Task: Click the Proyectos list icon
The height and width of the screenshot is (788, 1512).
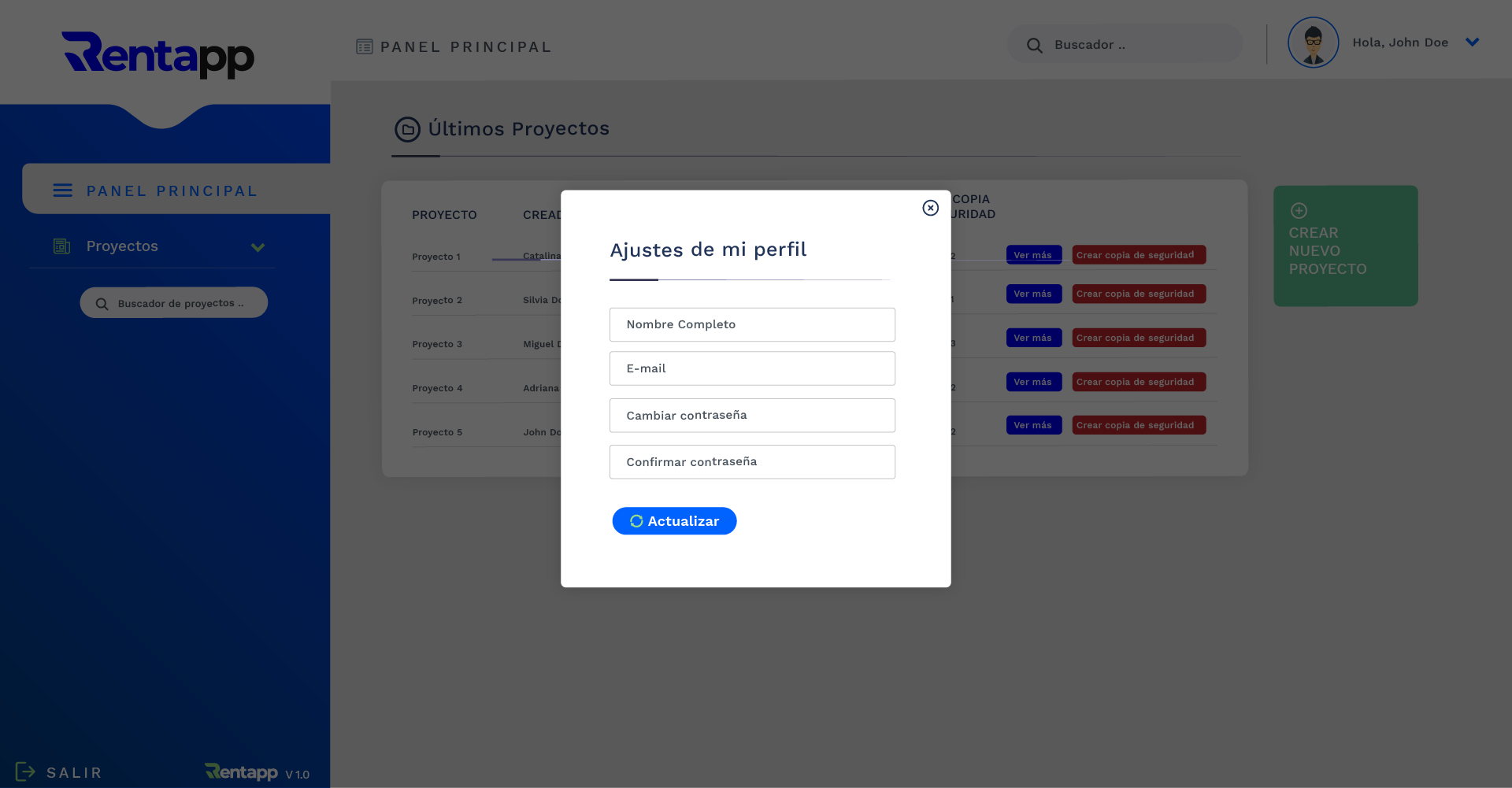Action: pyautogui.click(x=61, y=246)
